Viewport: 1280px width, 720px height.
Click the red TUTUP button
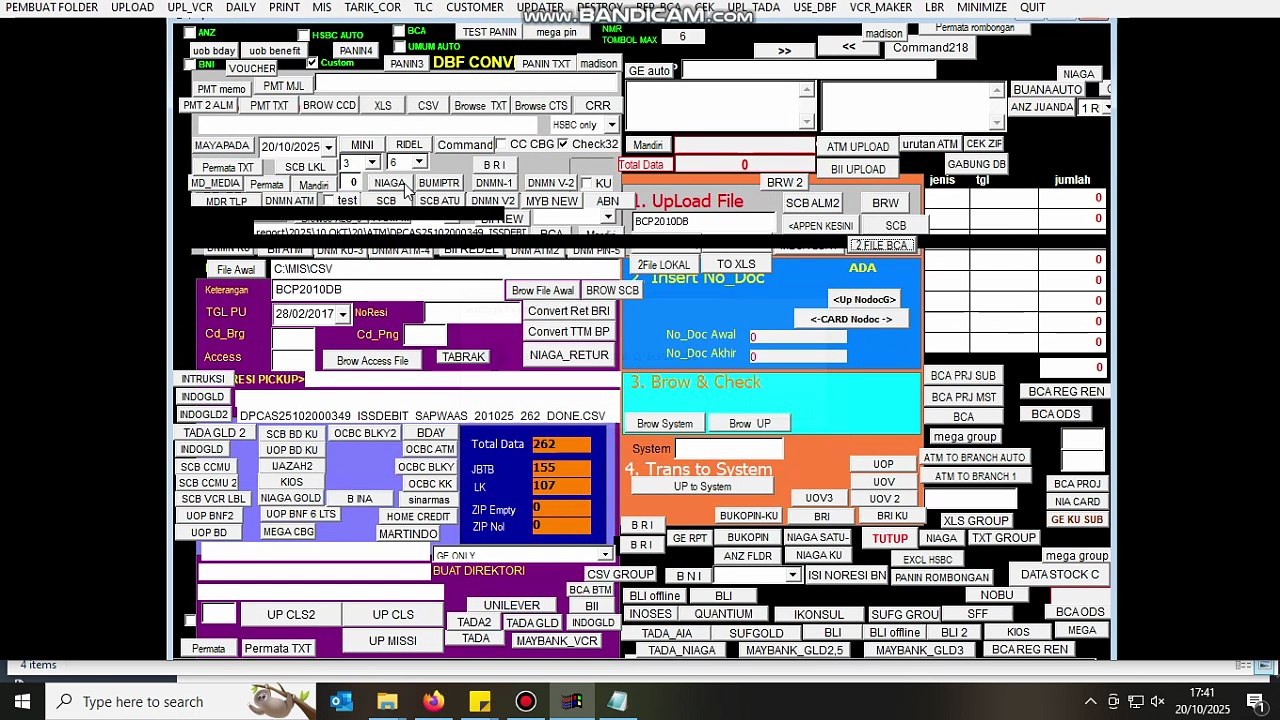pos(890,539)
